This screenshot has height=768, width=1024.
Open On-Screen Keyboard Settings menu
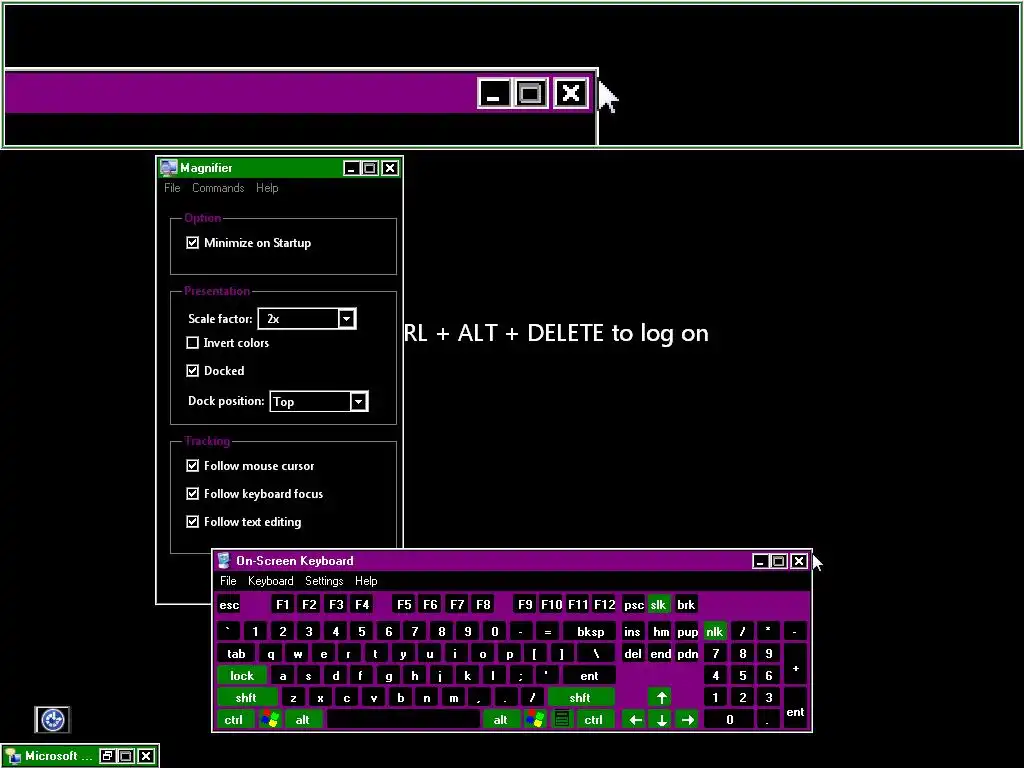[324, 581]
